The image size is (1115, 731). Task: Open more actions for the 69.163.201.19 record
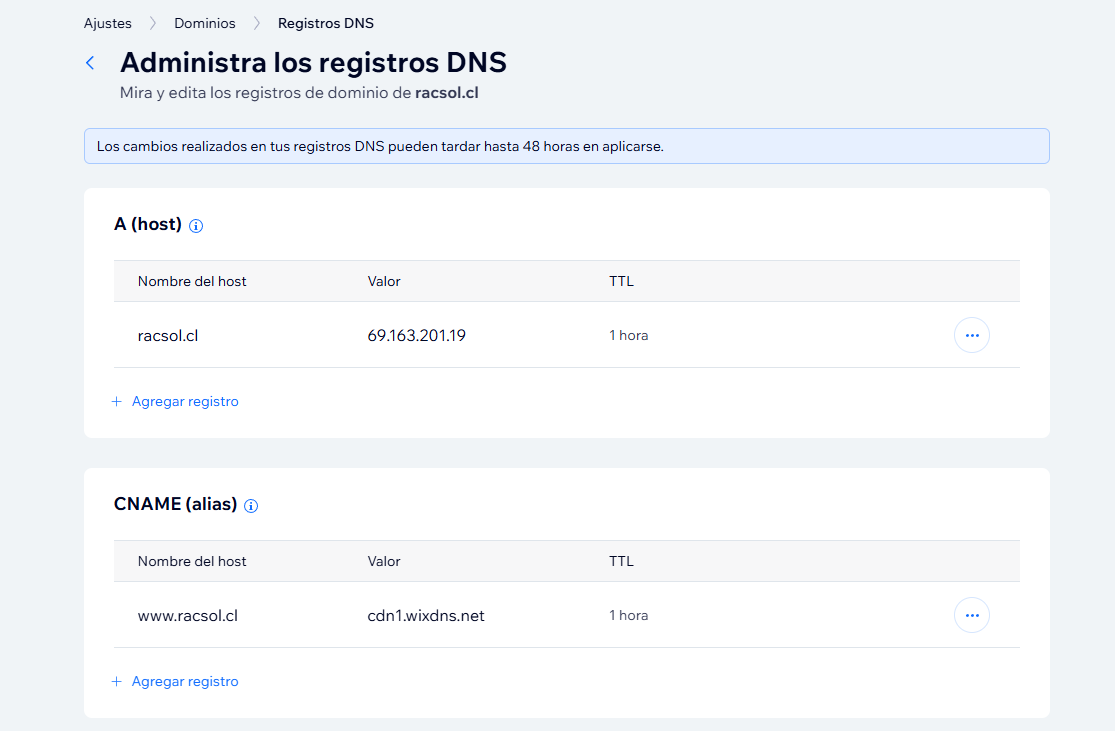point(971,335)
